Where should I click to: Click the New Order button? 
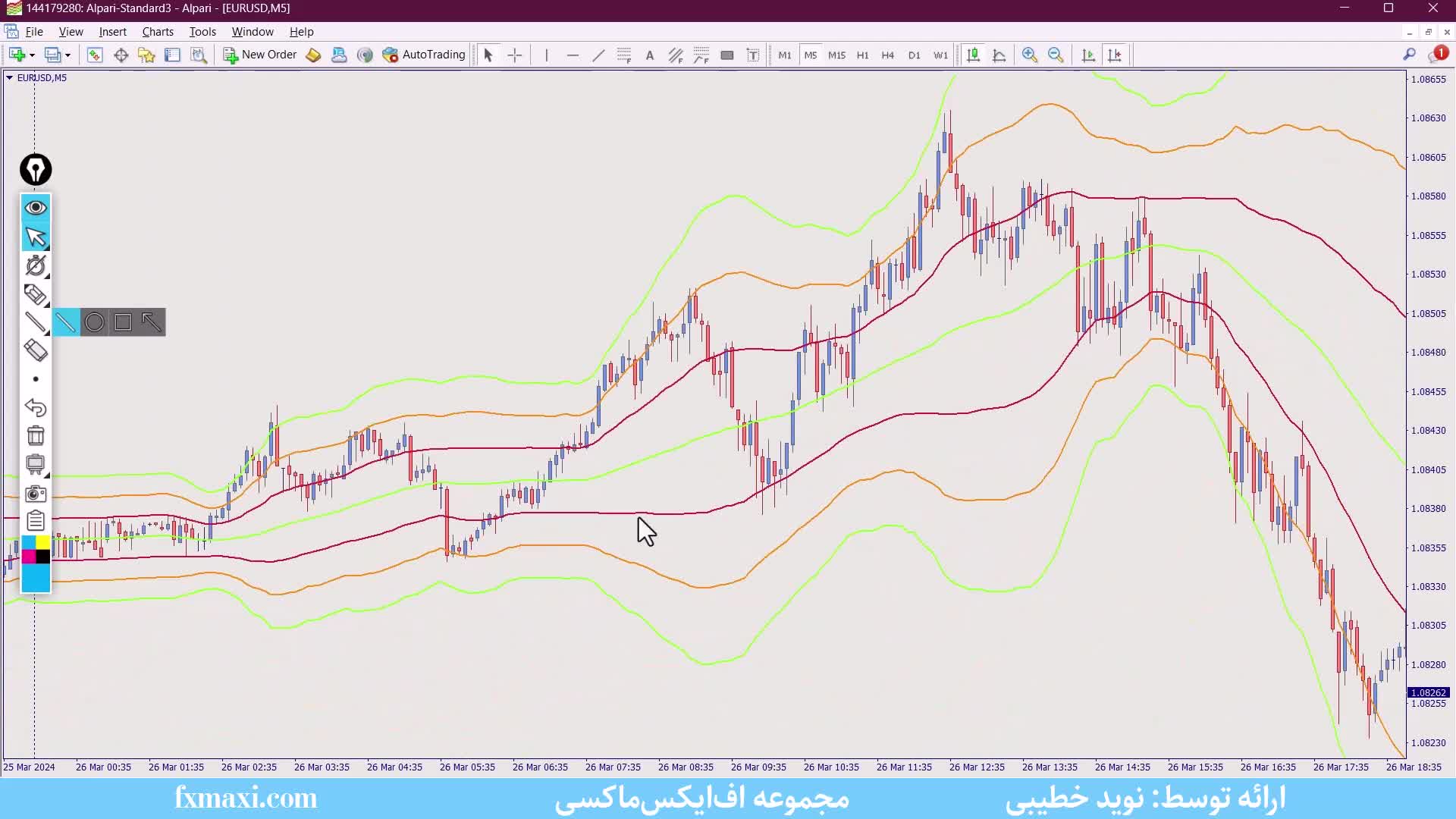click(x=260, y=55)
